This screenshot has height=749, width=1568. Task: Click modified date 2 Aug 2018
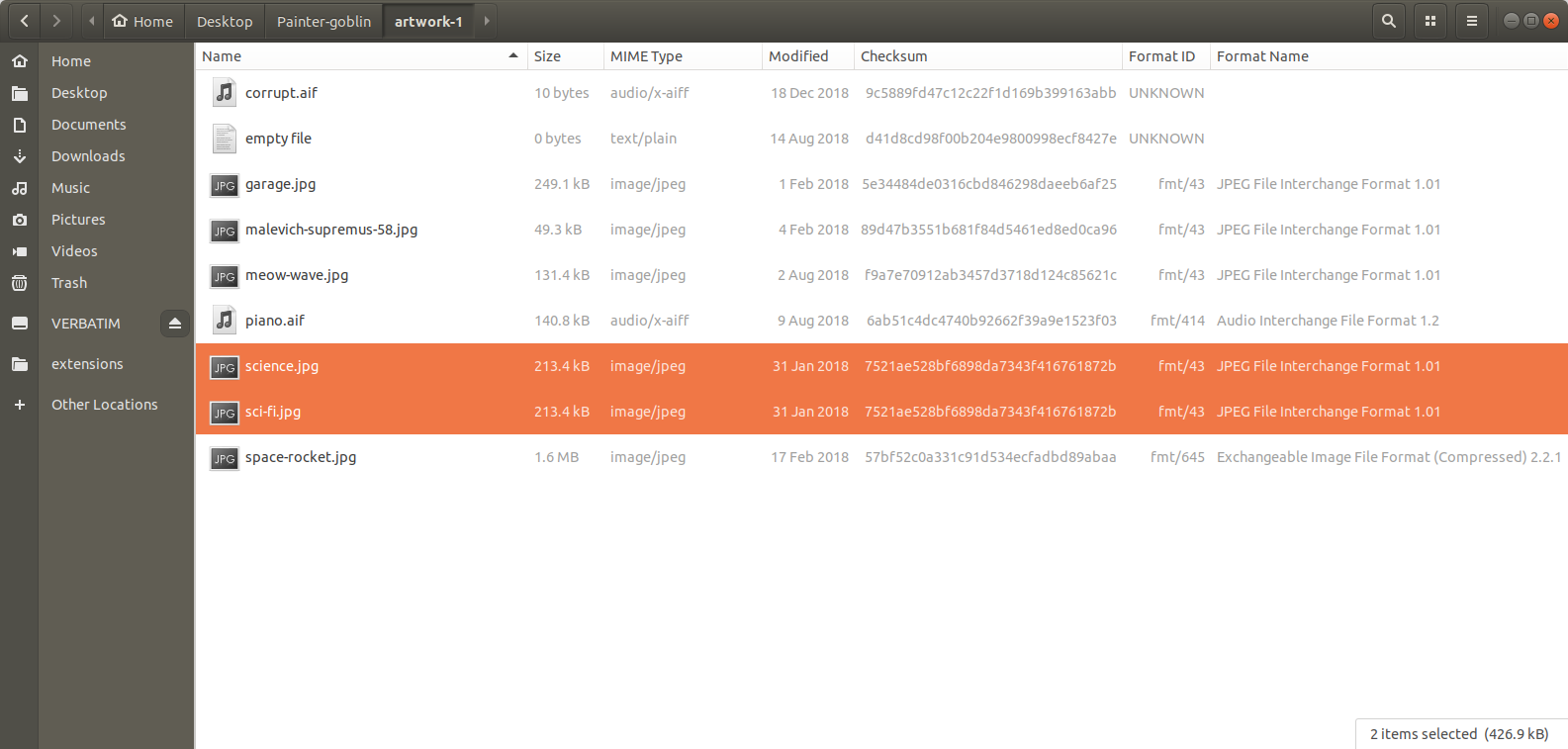(813, 275)
